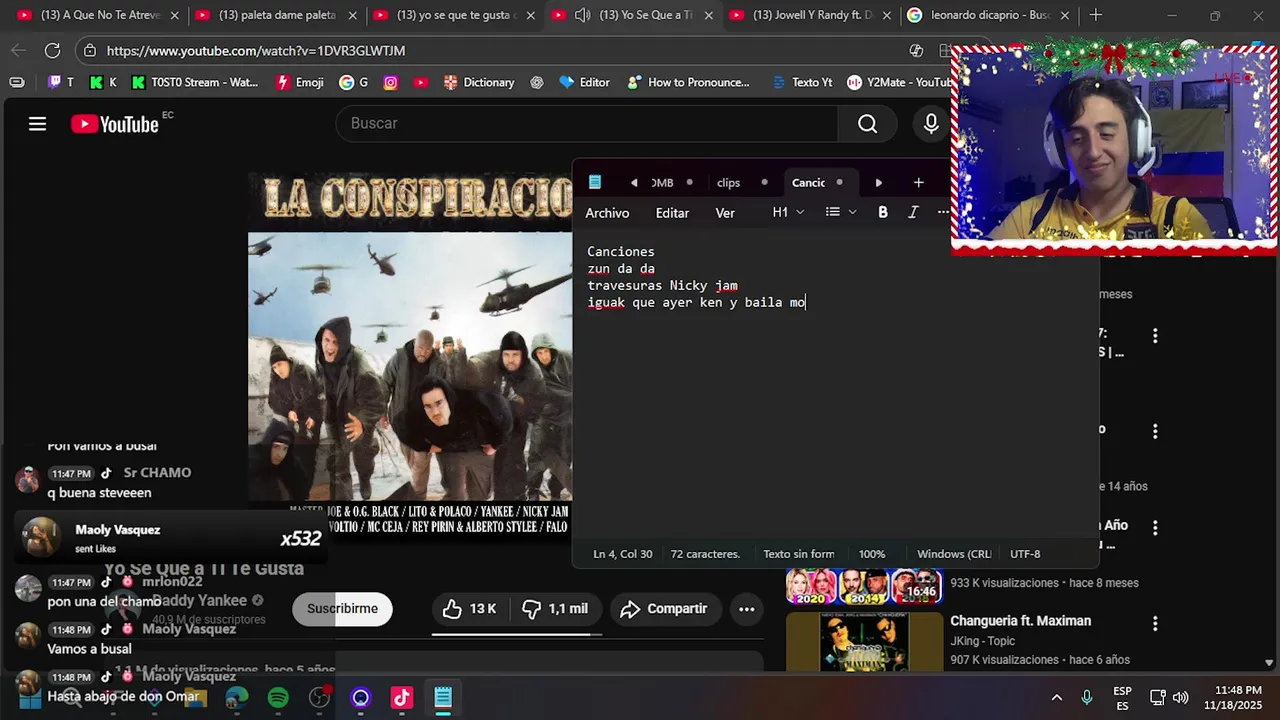Move the Notepad tab strip left with the arrow
The height and width of the screenshot is (720, 1280).
(x=634, y=183)
